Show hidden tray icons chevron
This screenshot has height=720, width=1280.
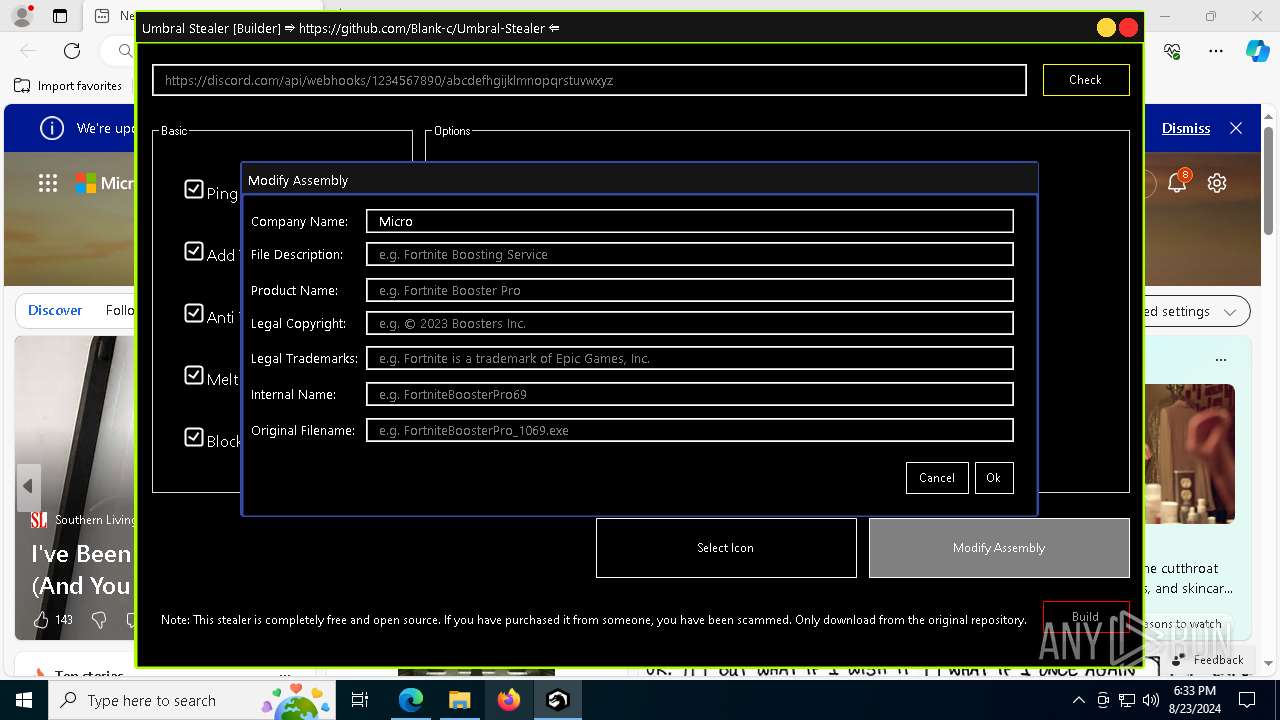tap(1078, 700)
